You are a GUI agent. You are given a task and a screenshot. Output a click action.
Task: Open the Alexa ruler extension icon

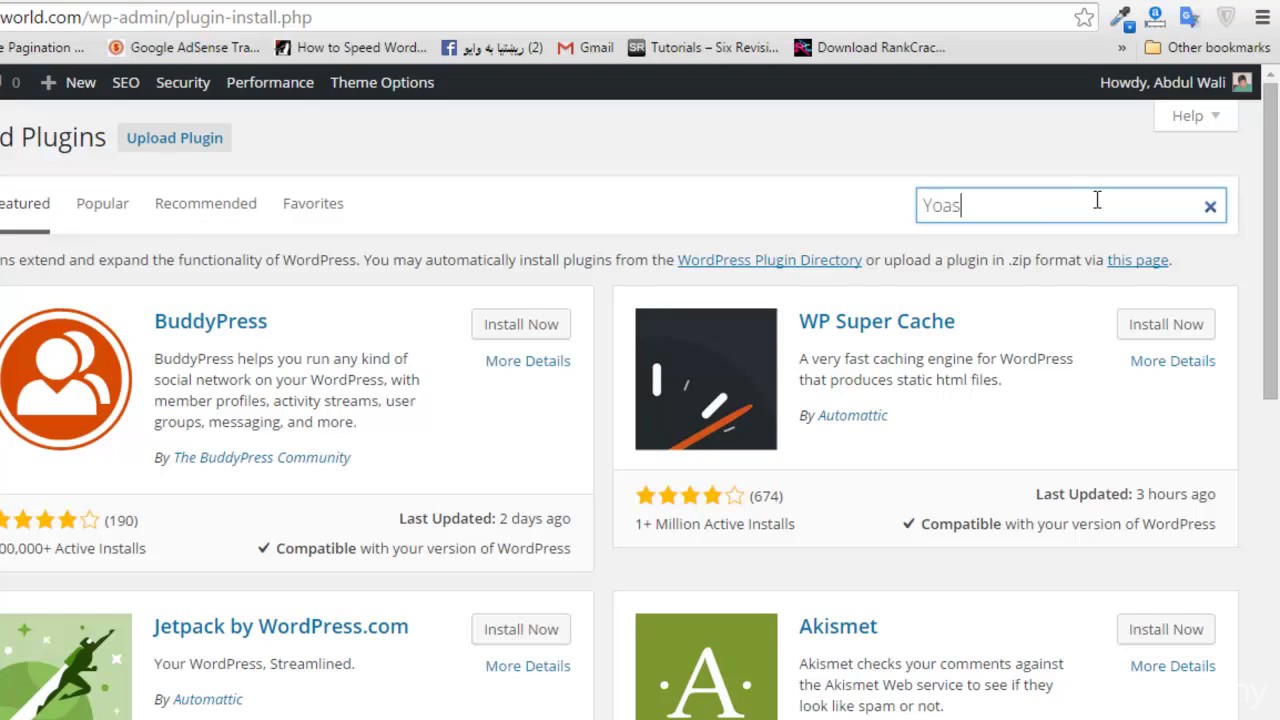(x=1155, y=17)
